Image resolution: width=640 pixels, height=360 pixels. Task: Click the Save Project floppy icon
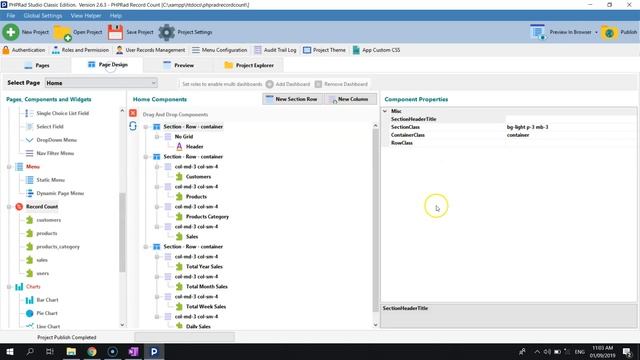(115, 32)
